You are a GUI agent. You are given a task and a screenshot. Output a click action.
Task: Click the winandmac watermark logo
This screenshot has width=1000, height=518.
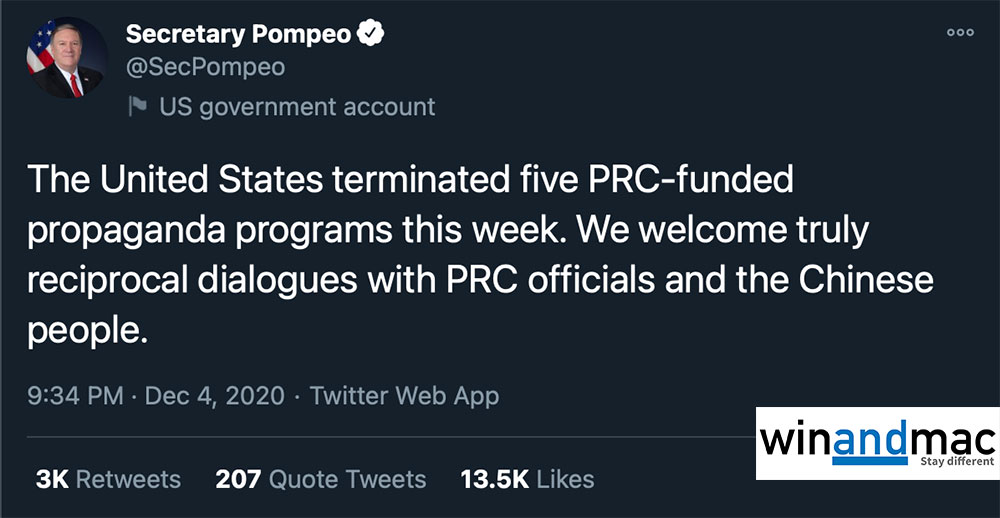tap(877, 440)
